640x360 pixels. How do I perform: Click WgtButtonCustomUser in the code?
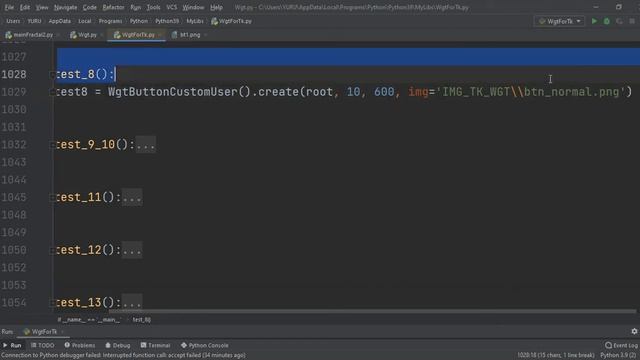point(173,92)
